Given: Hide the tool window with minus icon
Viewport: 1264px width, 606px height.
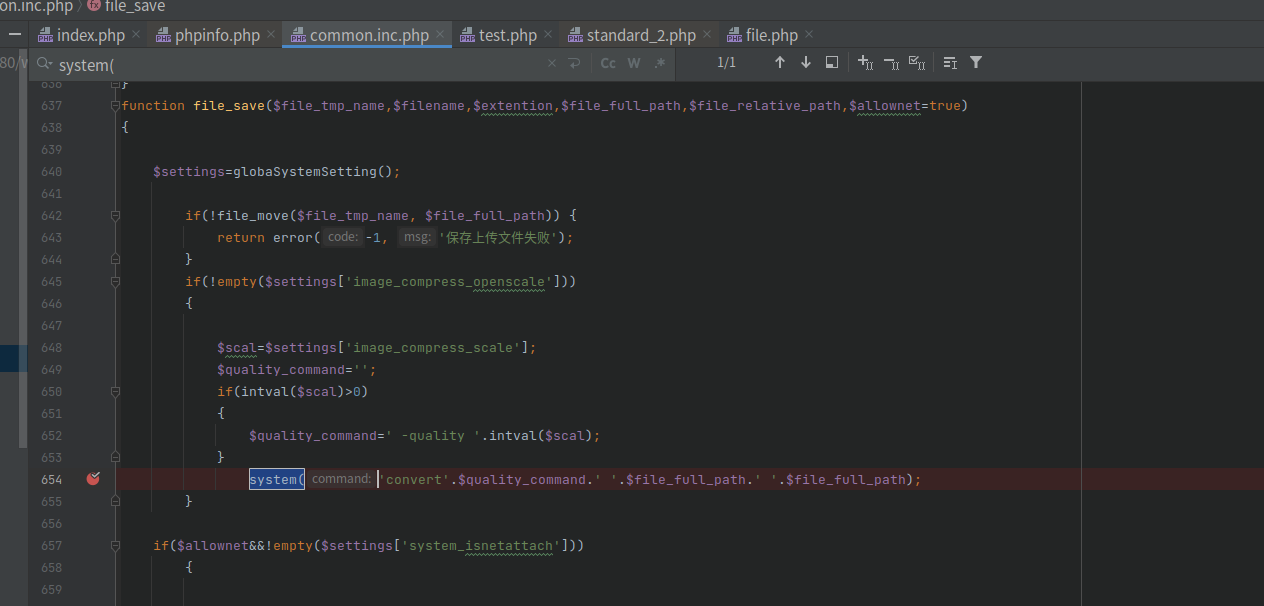Looking at the screenshot, I should click(14, 35).
